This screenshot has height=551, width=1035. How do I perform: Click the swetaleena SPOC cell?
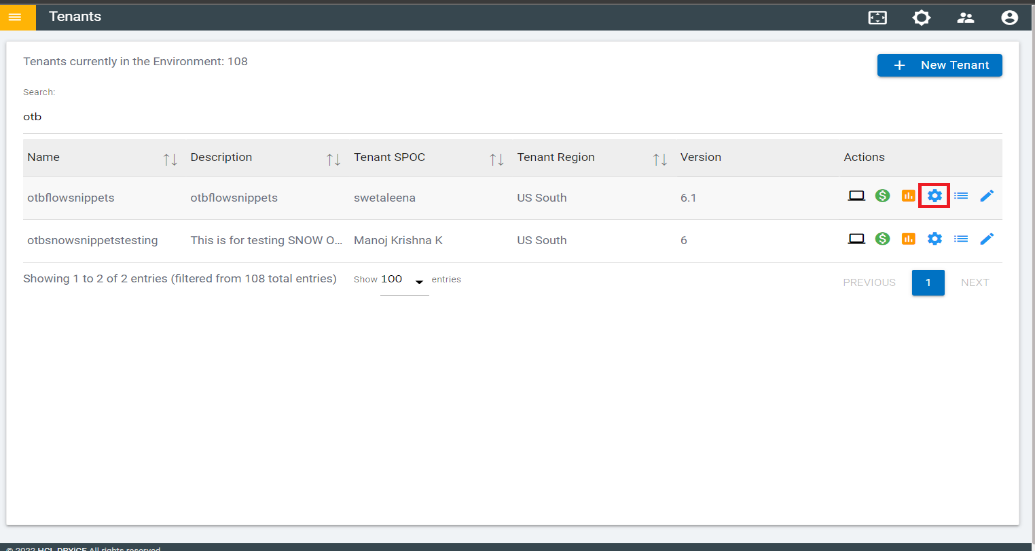pyautogui.click(x=385, y=198)
